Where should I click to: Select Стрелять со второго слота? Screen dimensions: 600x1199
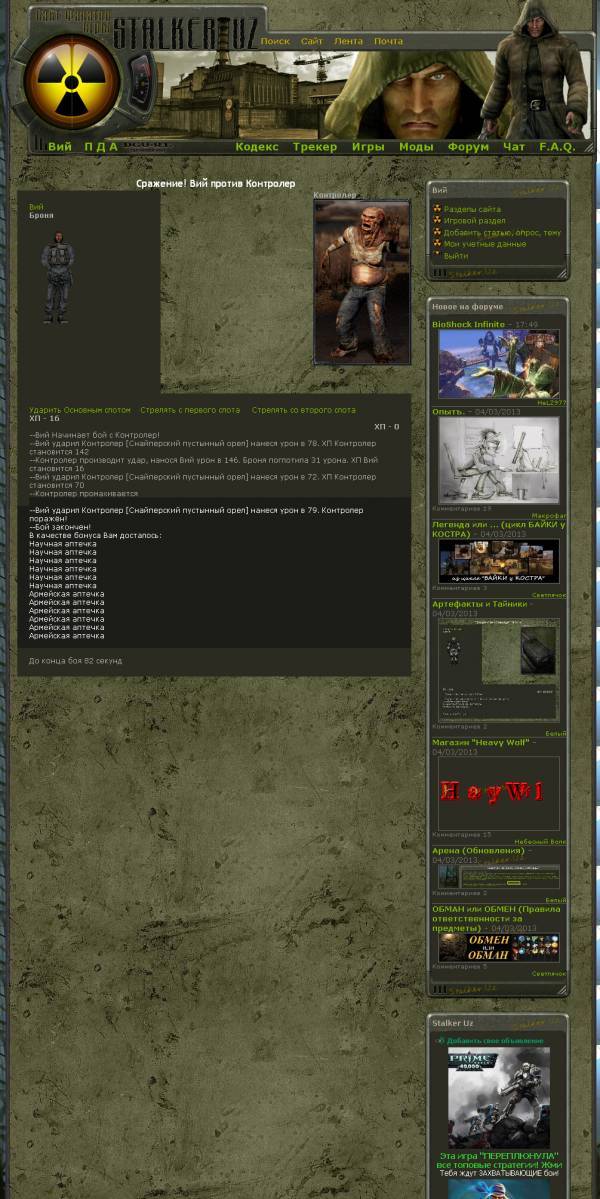point(303,410)
